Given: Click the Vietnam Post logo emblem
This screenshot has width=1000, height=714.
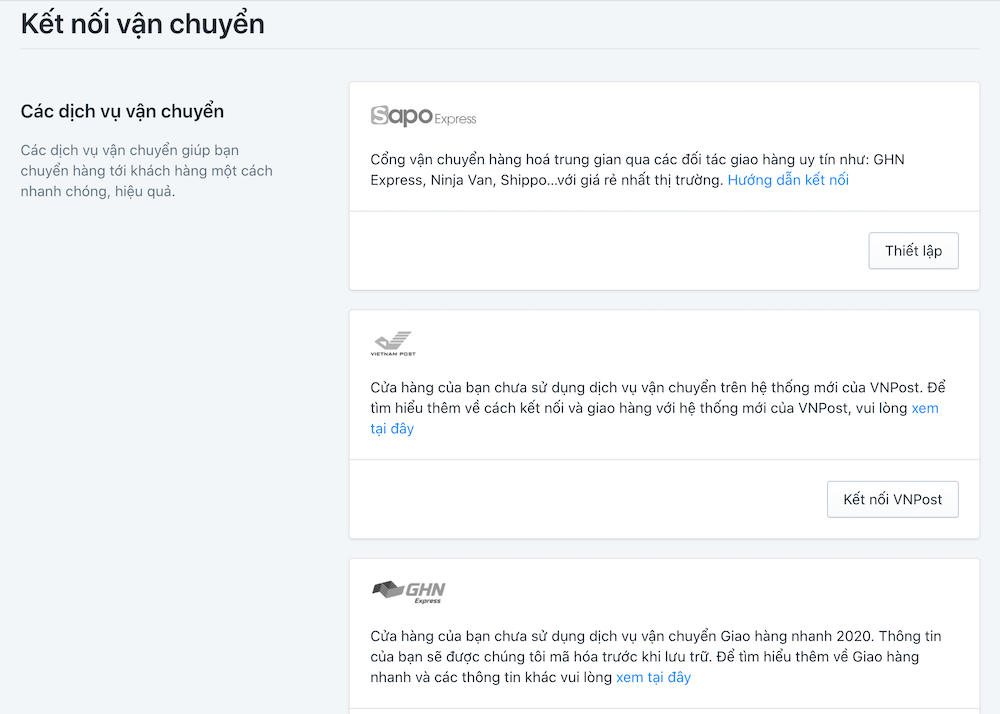Looking at the screenshot, I should click(x=392, y=340).
